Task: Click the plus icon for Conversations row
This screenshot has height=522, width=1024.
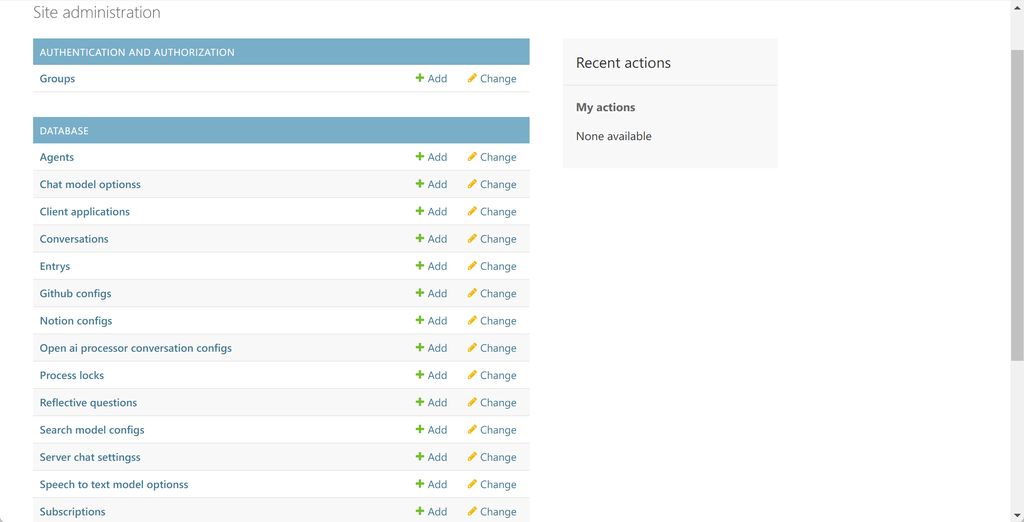Action: tap(420, 239)
